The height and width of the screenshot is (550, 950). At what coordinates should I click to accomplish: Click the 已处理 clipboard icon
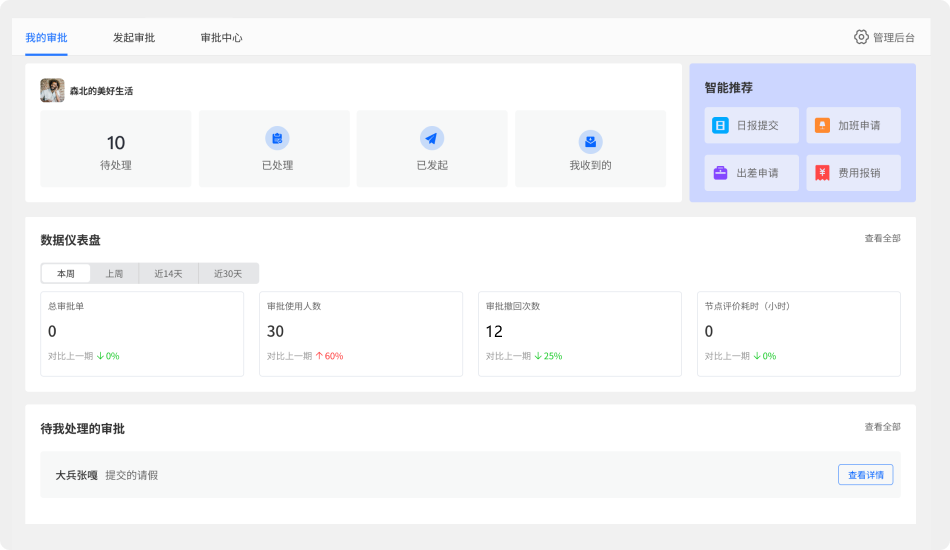click(x=276, y=139)
